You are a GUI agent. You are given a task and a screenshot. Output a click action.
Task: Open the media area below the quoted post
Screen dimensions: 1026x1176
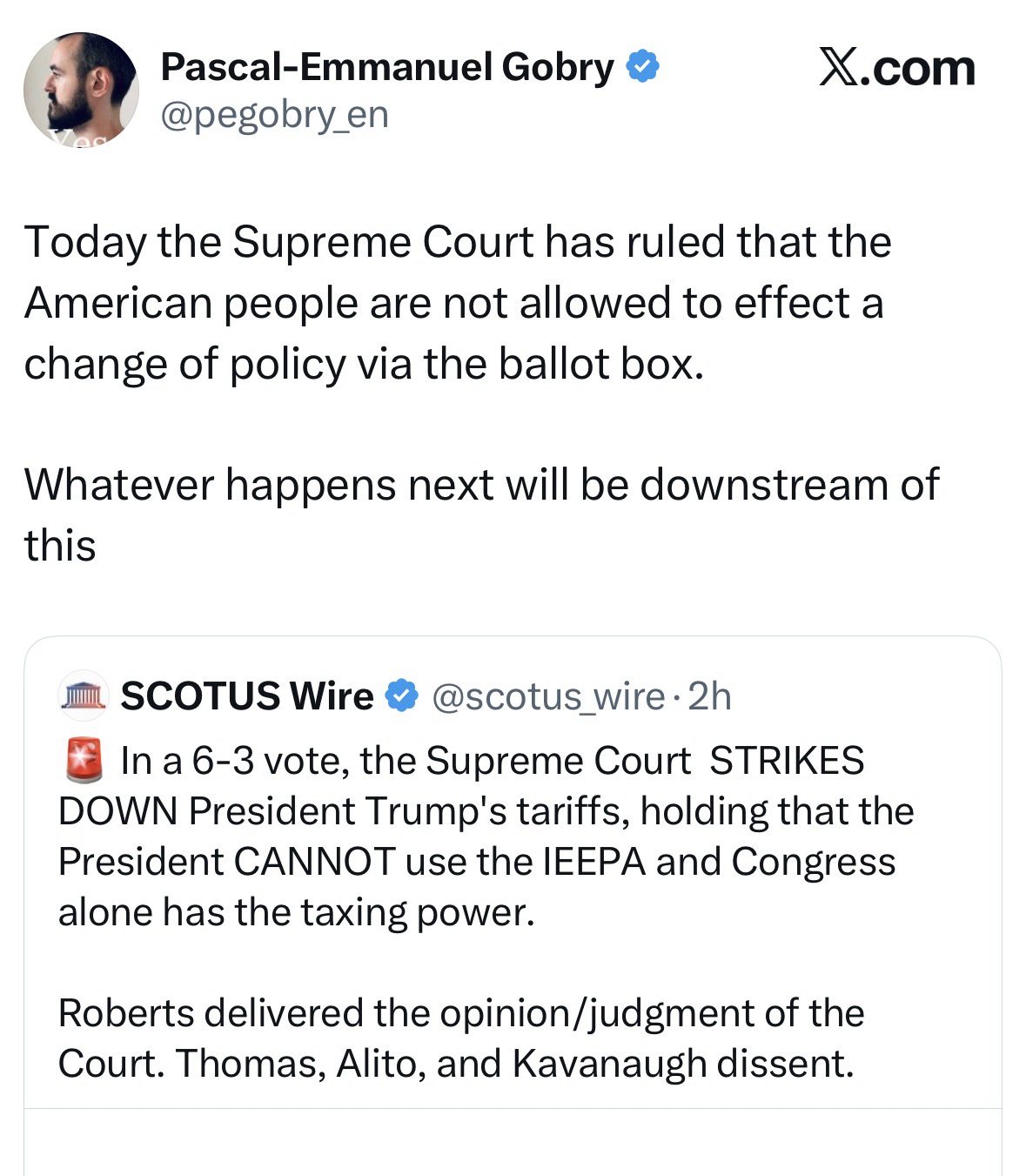(513, 1143)
